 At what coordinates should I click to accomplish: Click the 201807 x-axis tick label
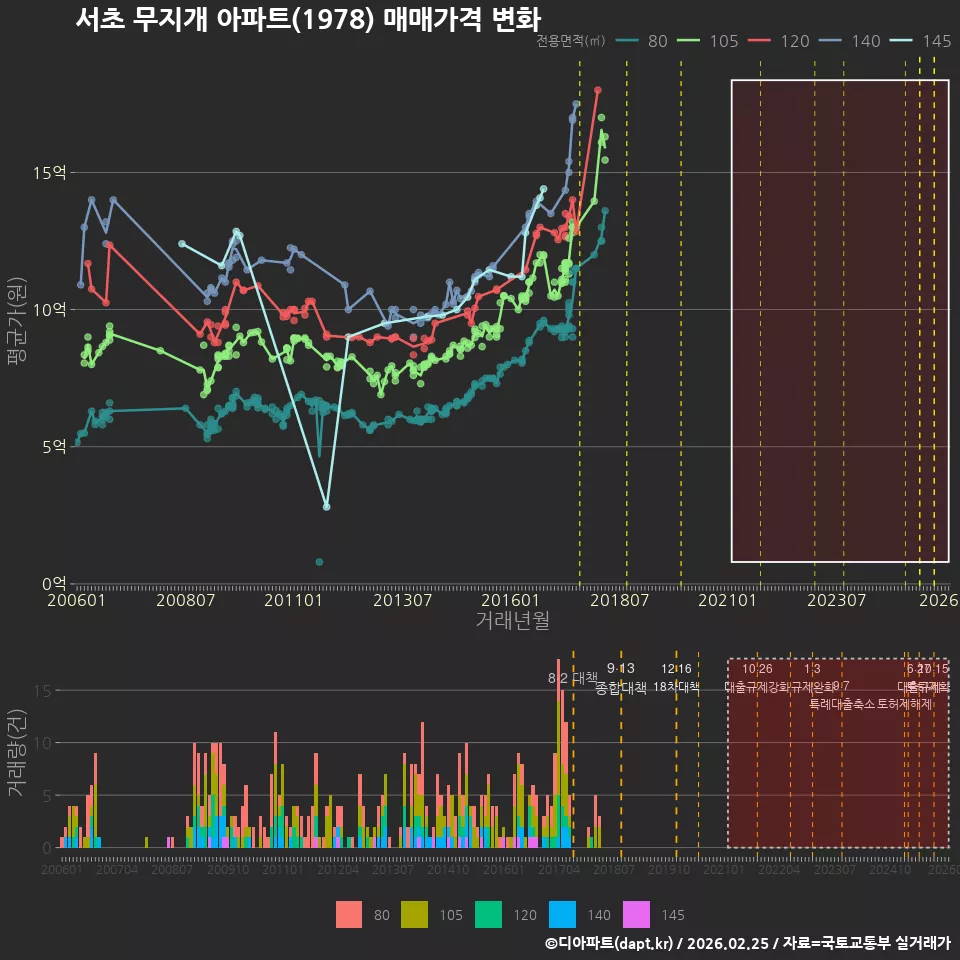[619, 600]
